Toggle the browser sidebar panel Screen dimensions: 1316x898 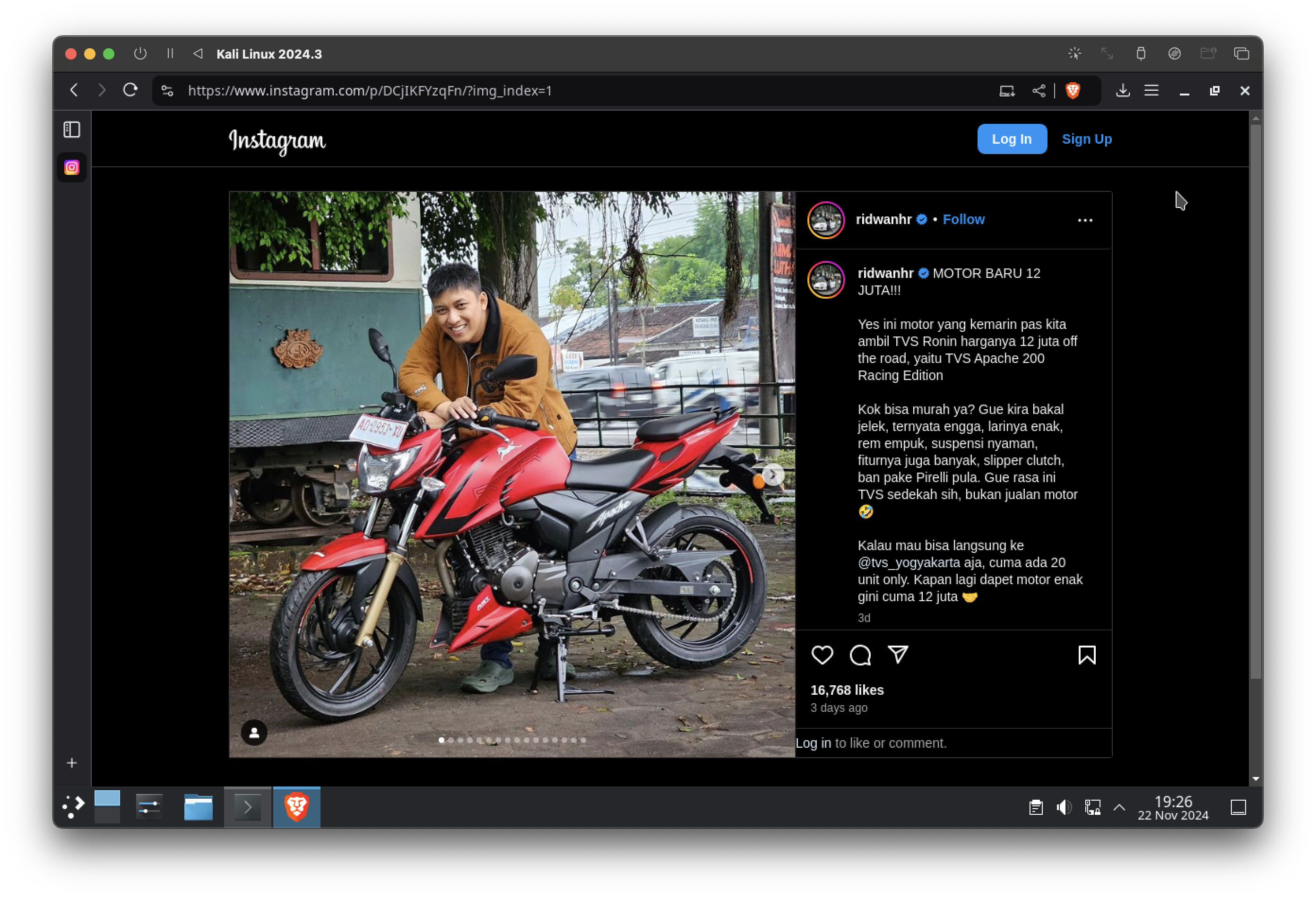point(72,130)
